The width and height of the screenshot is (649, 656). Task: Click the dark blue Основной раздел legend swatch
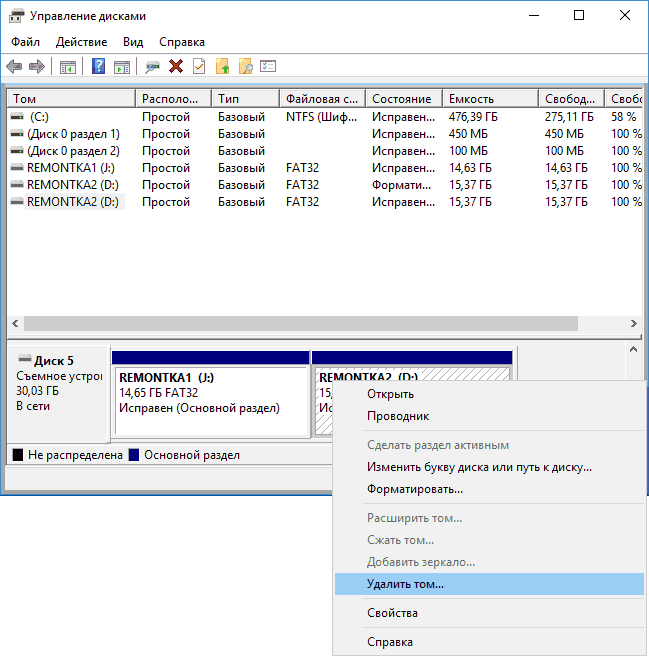[x=134, y=455]
